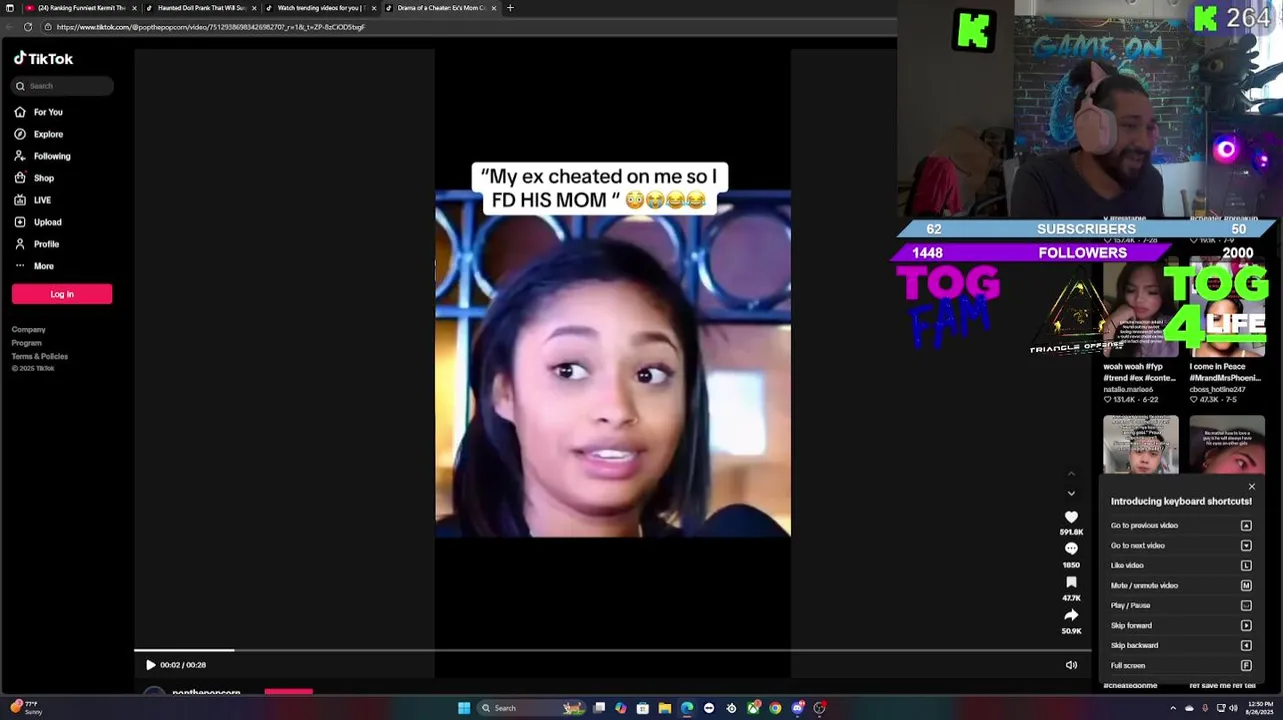The height and width of the screenshot is (720, 1283).
Task: Click the red Log in button
Action: coord(62,294)
